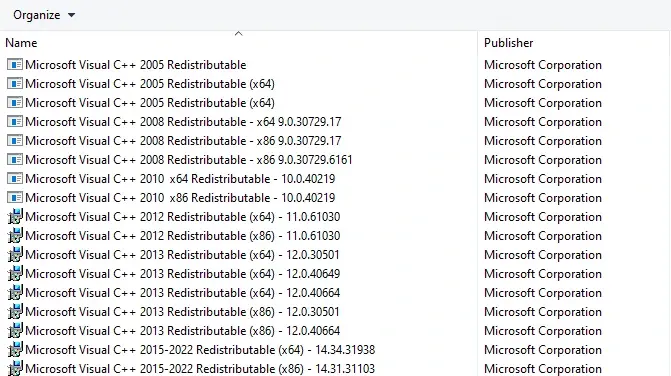
Task: Select 'Visual C++ 2012 Redistributable (x64) - 11.0.61030' name
Action: pos(183,216)
